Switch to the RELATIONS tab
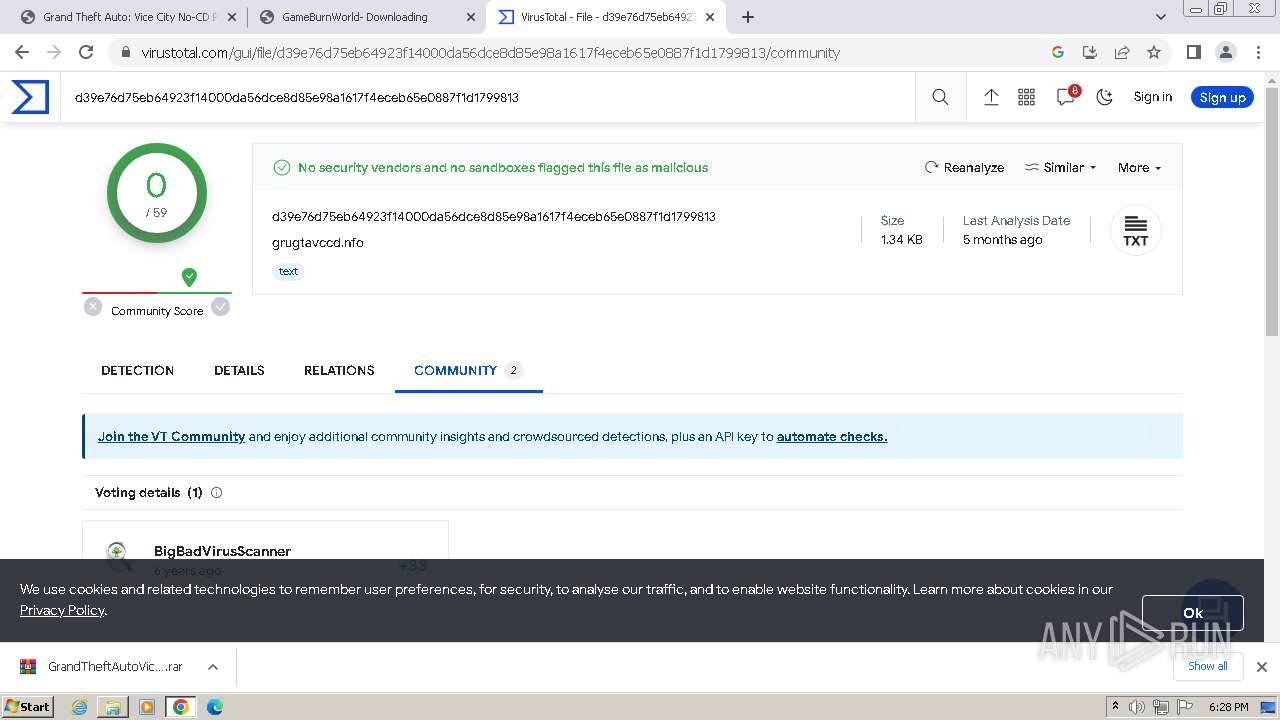 (339, 370)
